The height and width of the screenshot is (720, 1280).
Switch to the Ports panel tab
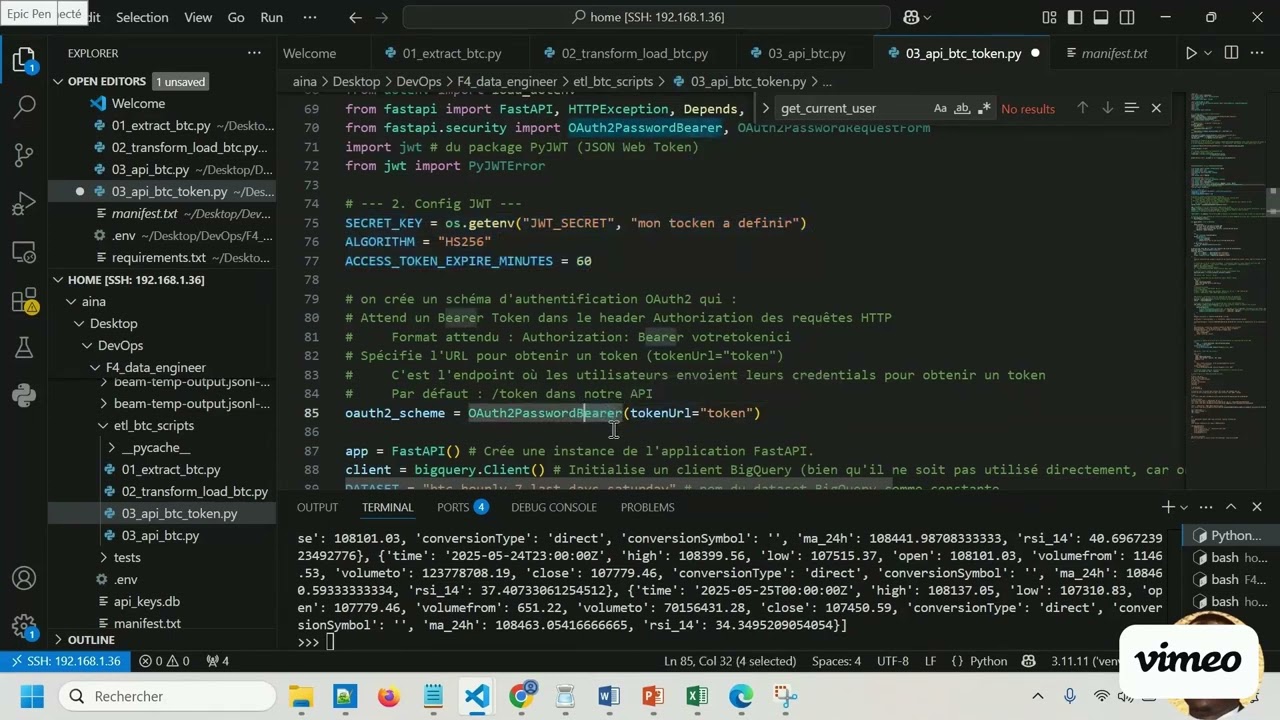tap(453, 507)
